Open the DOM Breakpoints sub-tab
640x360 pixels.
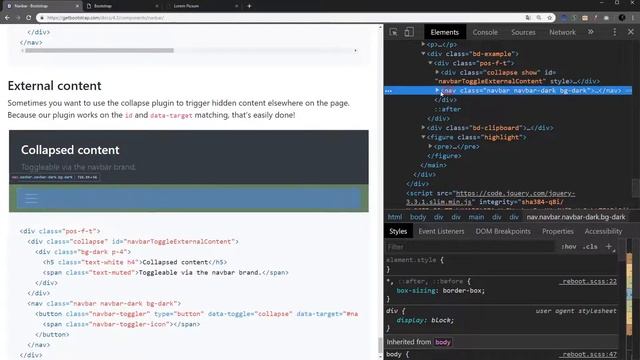pyautogui.click(x=503, y=231)
